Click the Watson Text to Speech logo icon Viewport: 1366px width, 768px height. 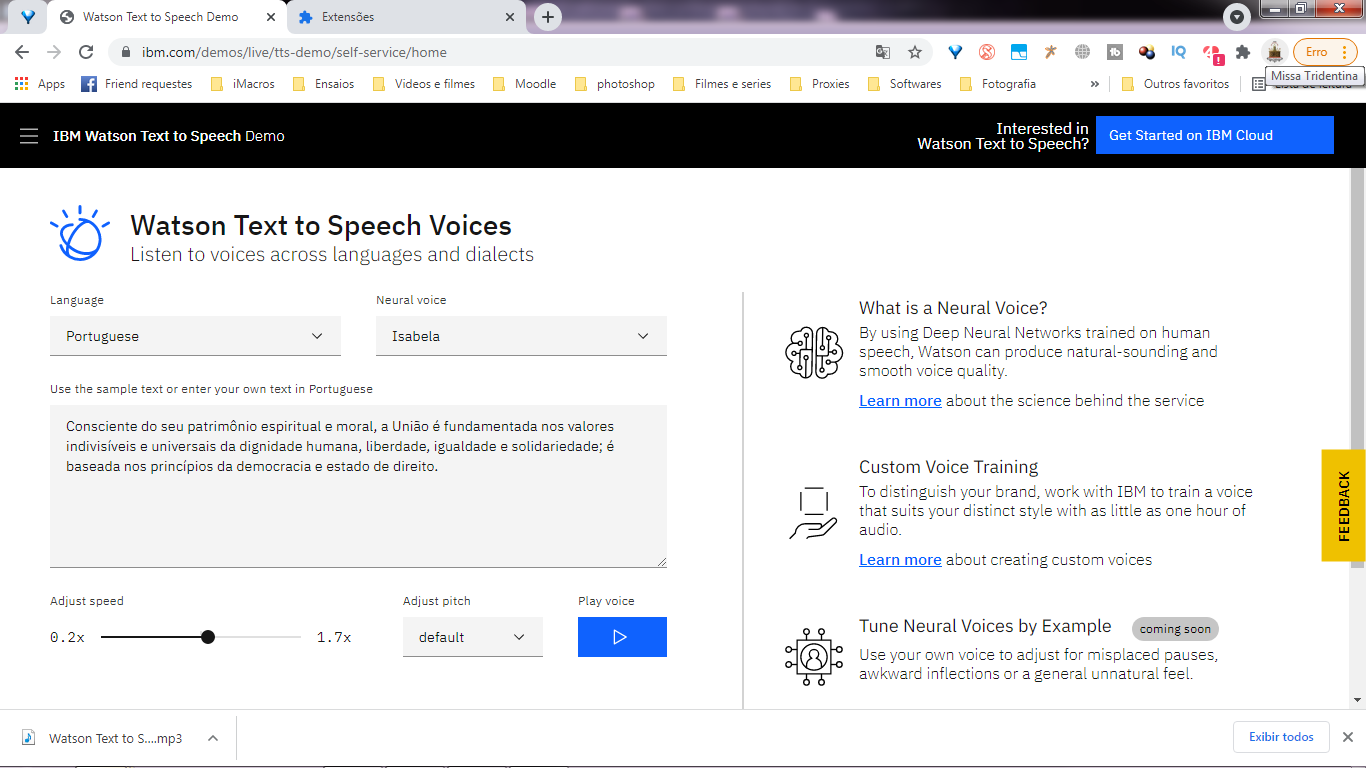[x=79, y=233]
